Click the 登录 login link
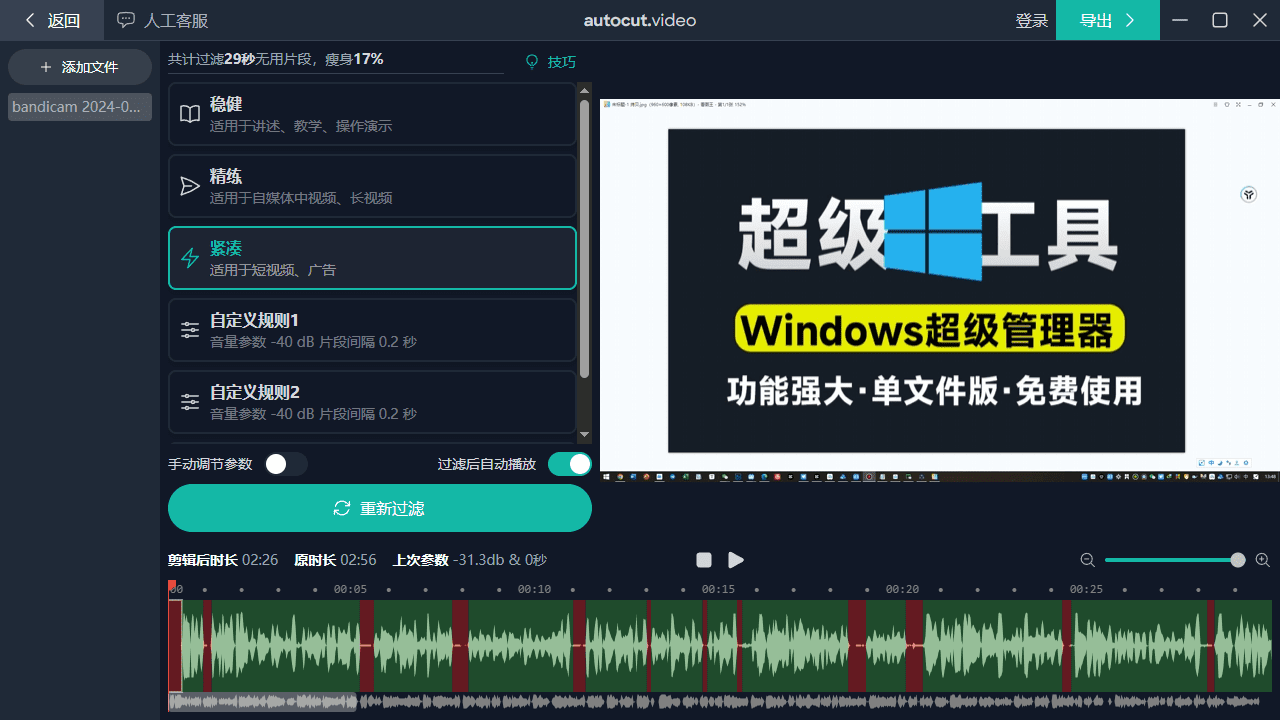 (1031, 20)
